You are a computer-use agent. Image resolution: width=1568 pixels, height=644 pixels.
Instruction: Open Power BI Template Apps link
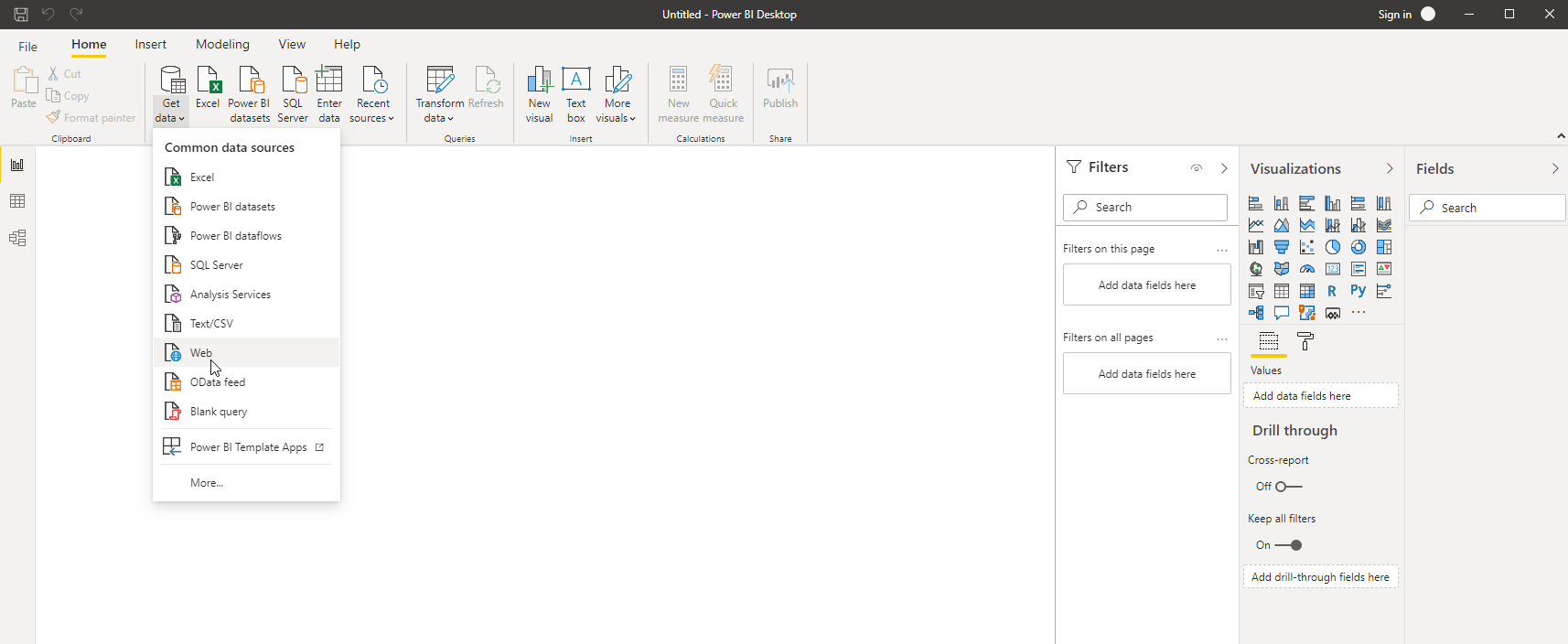246,446
